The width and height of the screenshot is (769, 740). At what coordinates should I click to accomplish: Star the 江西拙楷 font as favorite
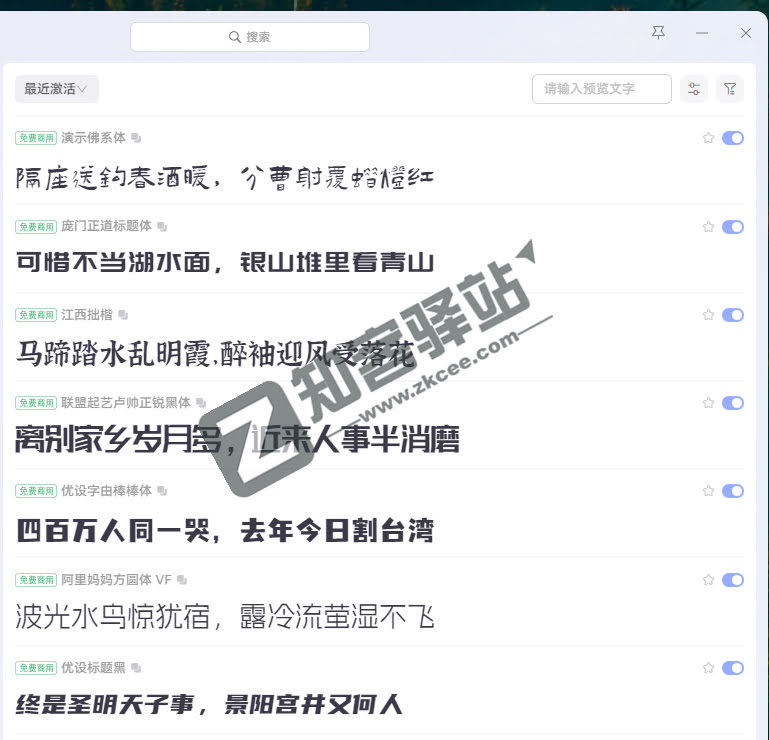coord(708,315)
